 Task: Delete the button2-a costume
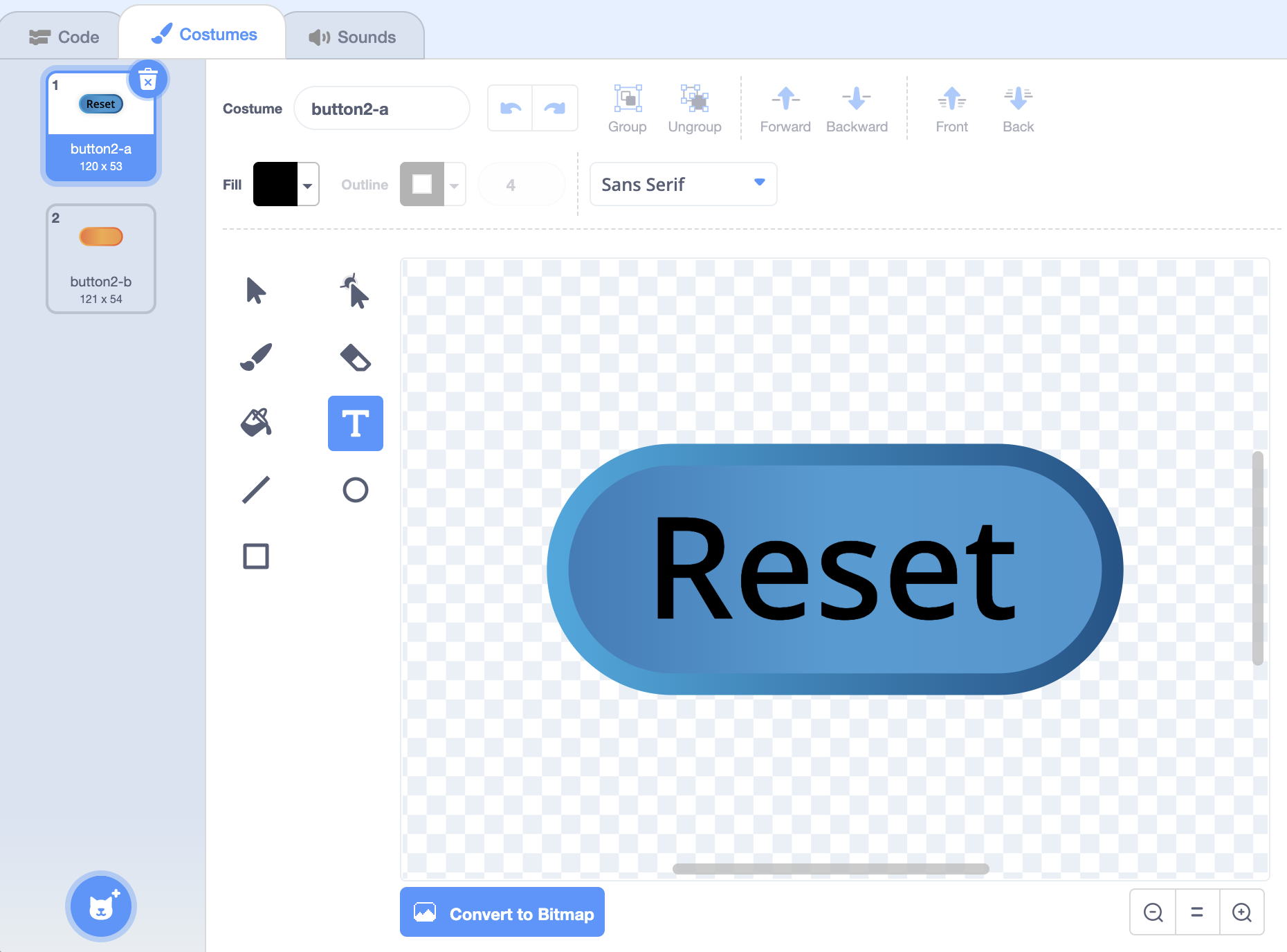point(148,80)
